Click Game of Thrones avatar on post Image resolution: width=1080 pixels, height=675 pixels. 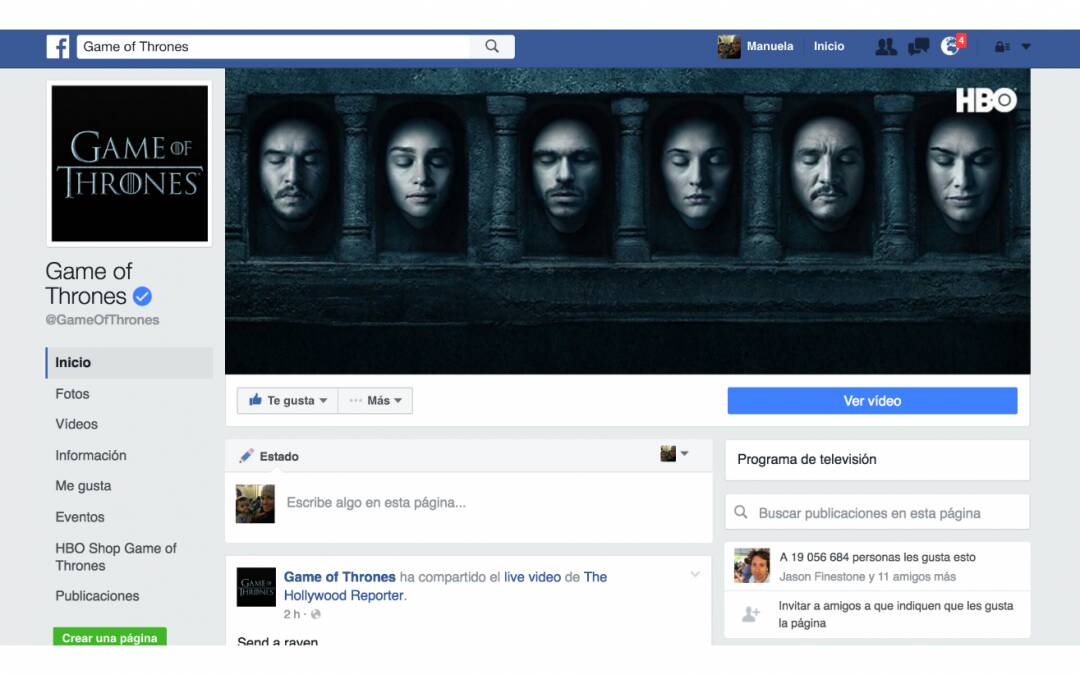[256, 587]
